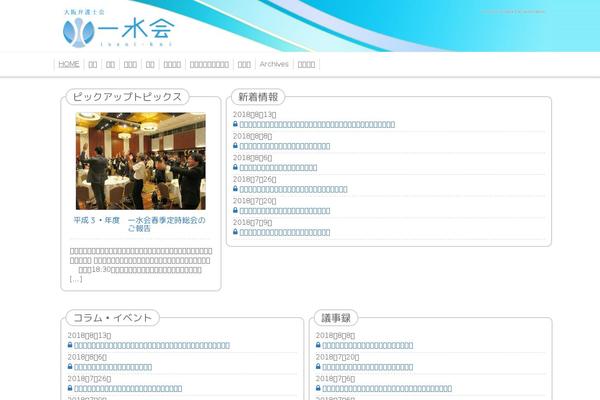The image size is (600, 400).
Task: Open the 2018/8/8 post link in 新着情報
Action: [285, 146]
